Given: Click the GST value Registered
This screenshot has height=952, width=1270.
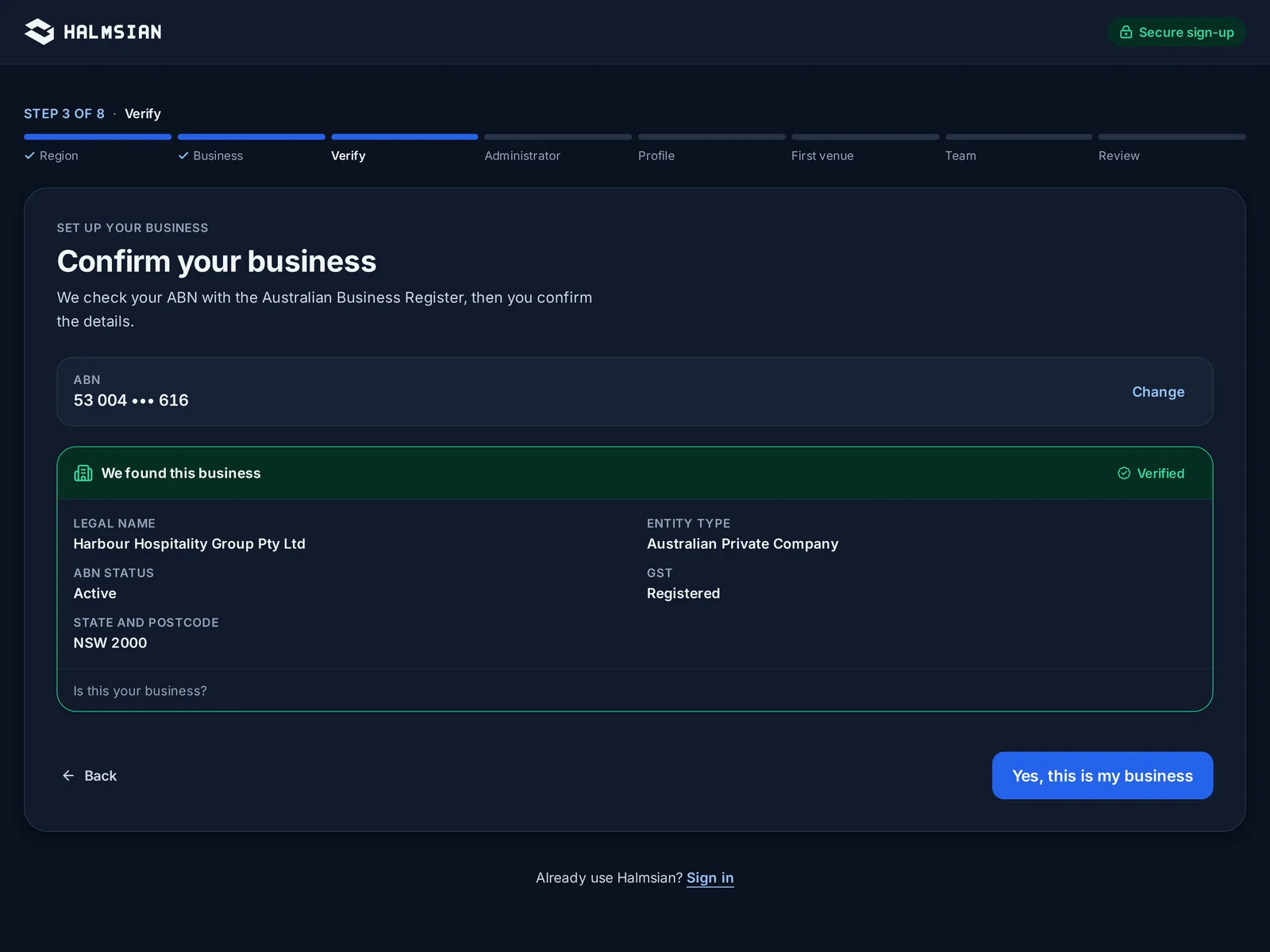Looking at the screenshot, I should (x=683, y=593).
